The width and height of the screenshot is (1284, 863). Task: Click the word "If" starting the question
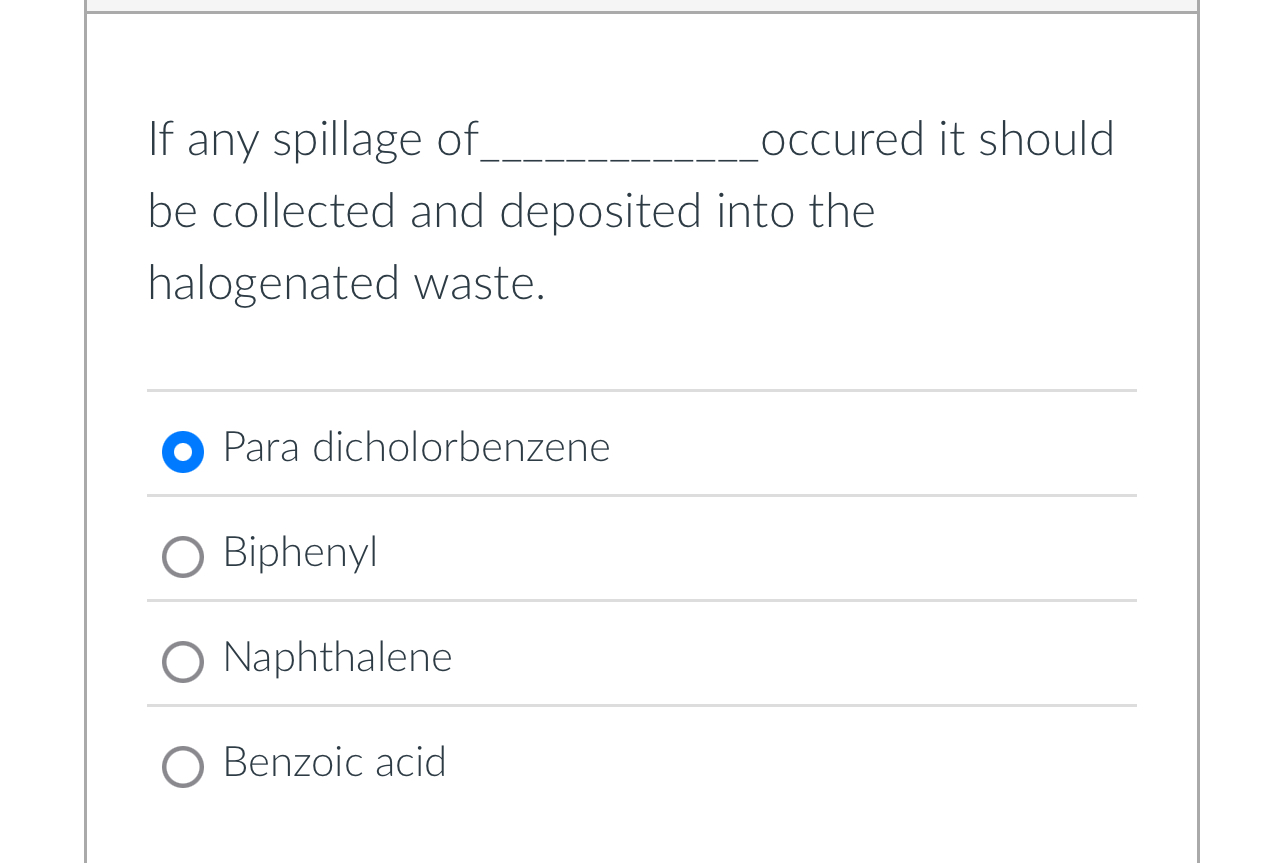(160, 139)
